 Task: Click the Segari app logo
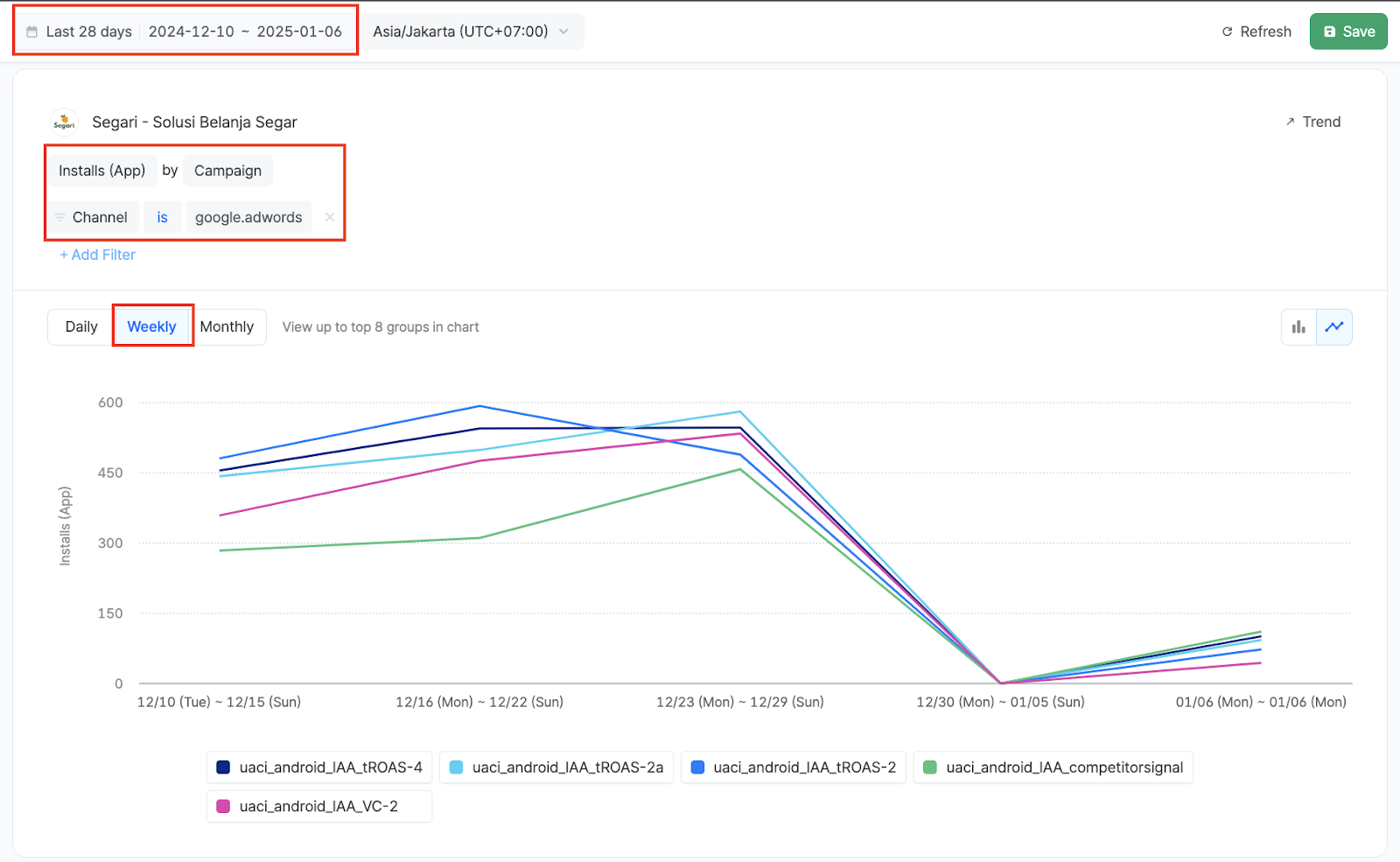64,123
